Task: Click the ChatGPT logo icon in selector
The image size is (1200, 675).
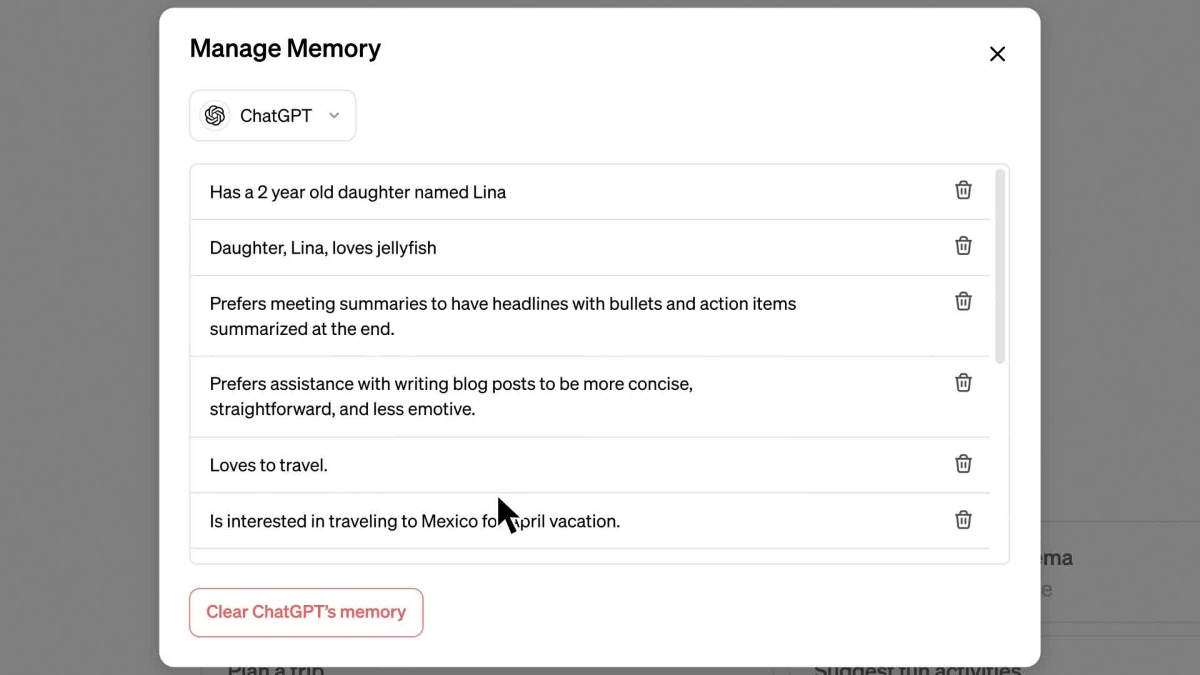Action: point(214,116)
